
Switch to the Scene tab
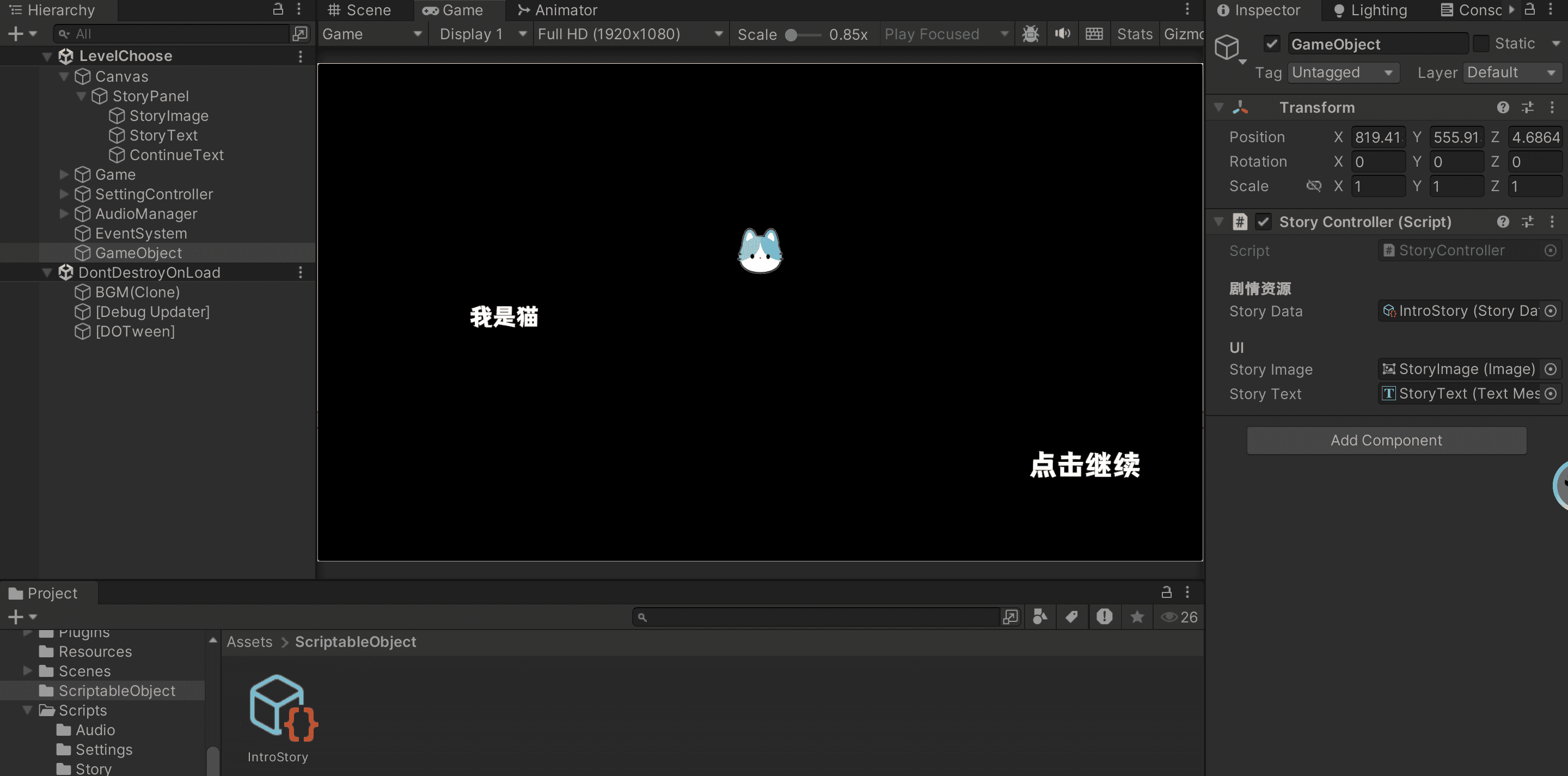tap(359, 10)
